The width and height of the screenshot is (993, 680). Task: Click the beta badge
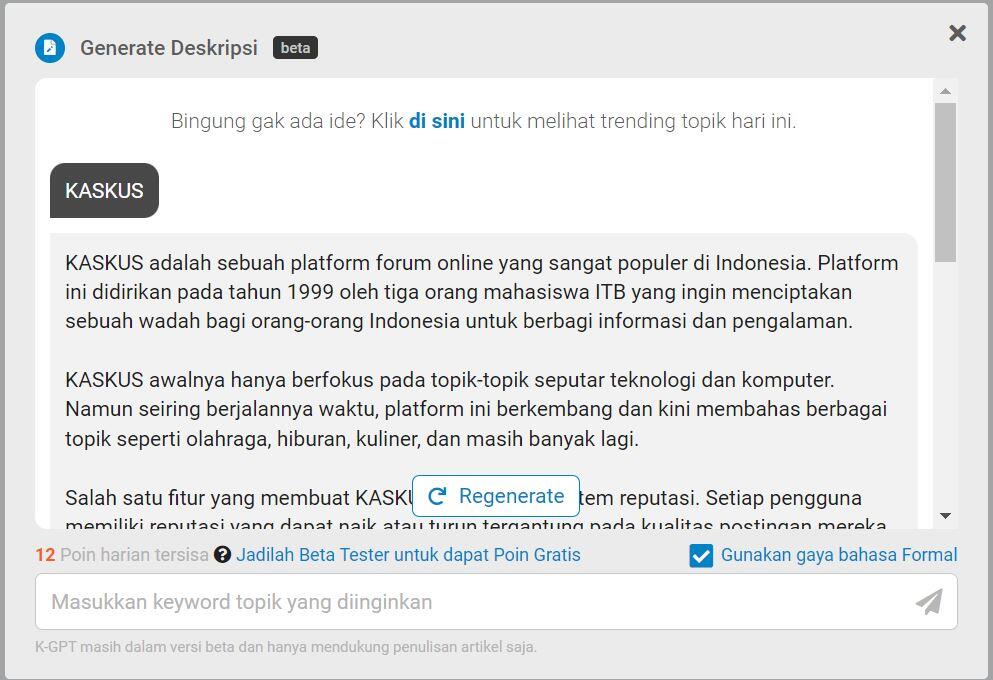(x=295, y=48)
